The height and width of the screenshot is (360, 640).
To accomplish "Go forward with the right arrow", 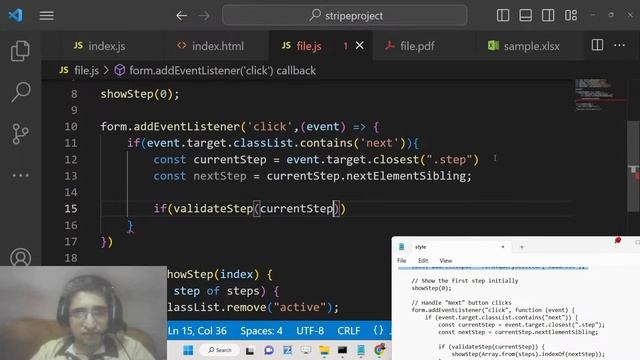I will point(204,16).
